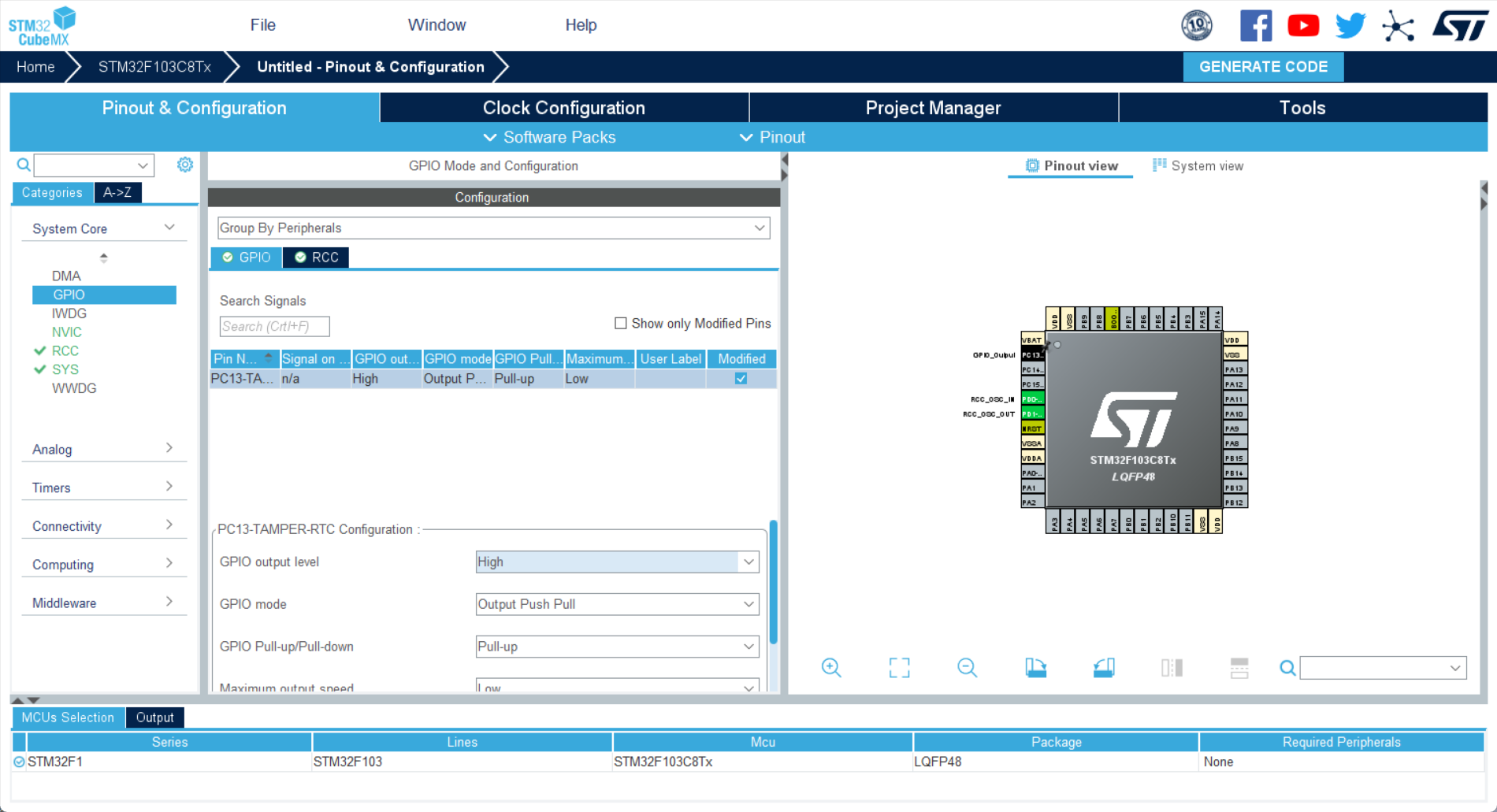Click the NRST pin on the chip

[1033, 428]
